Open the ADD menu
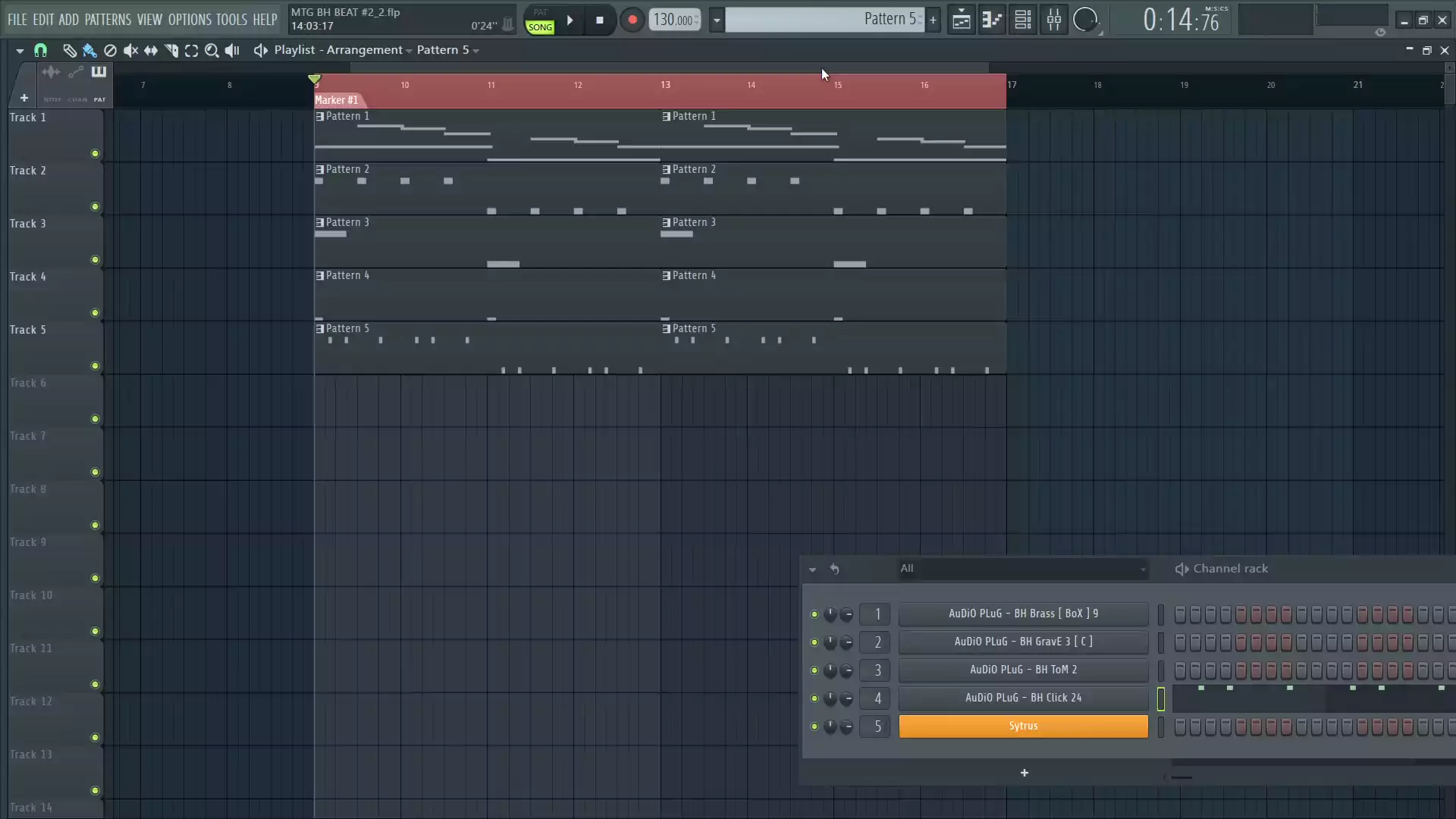This screenshot has height=819, width=1456. 68,20
